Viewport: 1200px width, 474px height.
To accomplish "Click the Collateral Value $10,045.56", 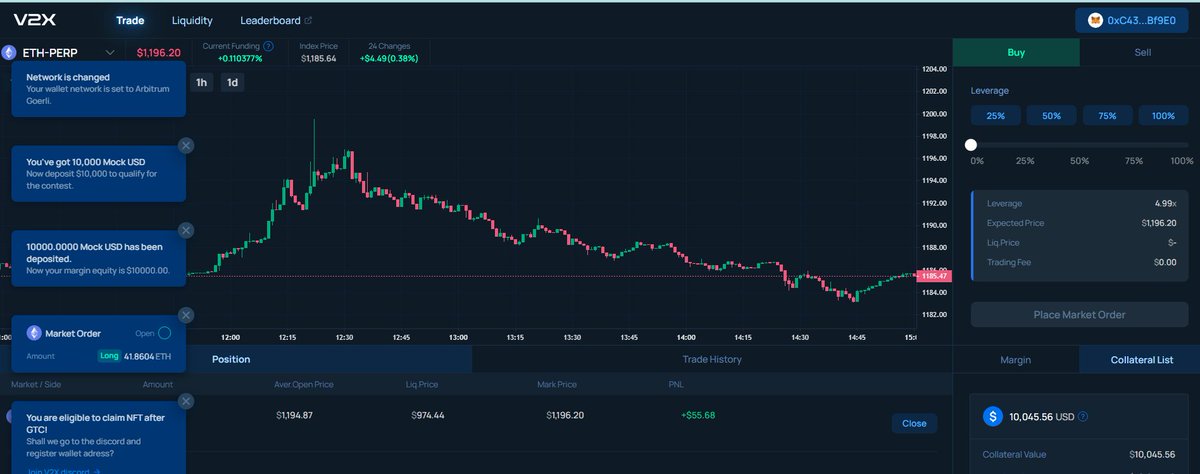I will pos(1152,454).
